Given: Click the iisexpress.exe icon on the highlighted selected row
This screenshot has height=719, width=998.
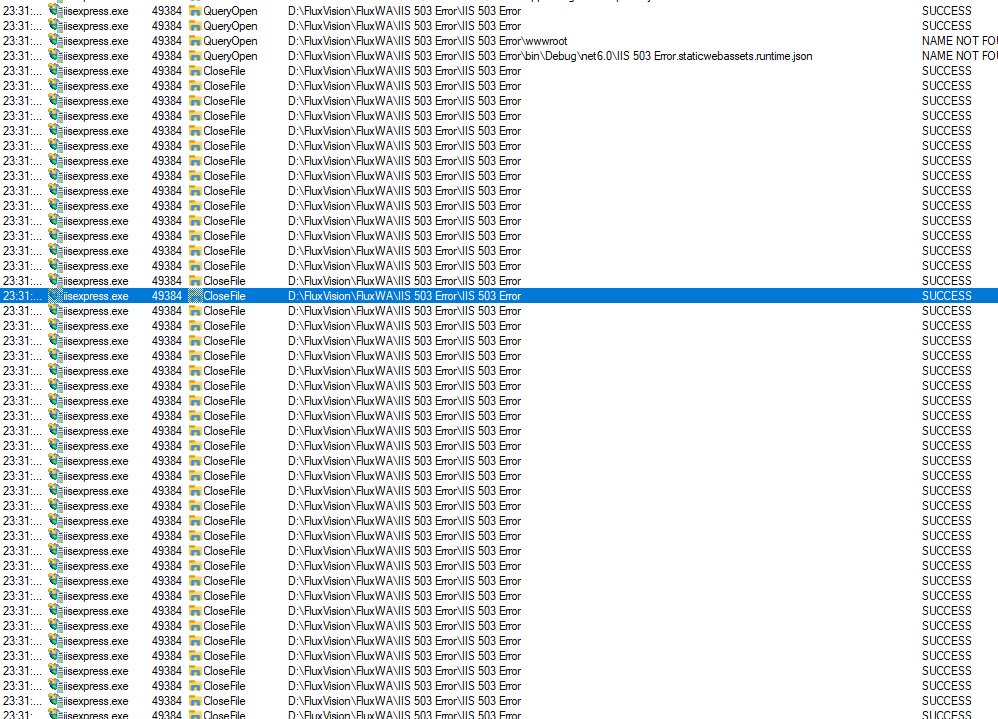Looking at the screenshot, I should pyautogui.click(x=53, y=295).
